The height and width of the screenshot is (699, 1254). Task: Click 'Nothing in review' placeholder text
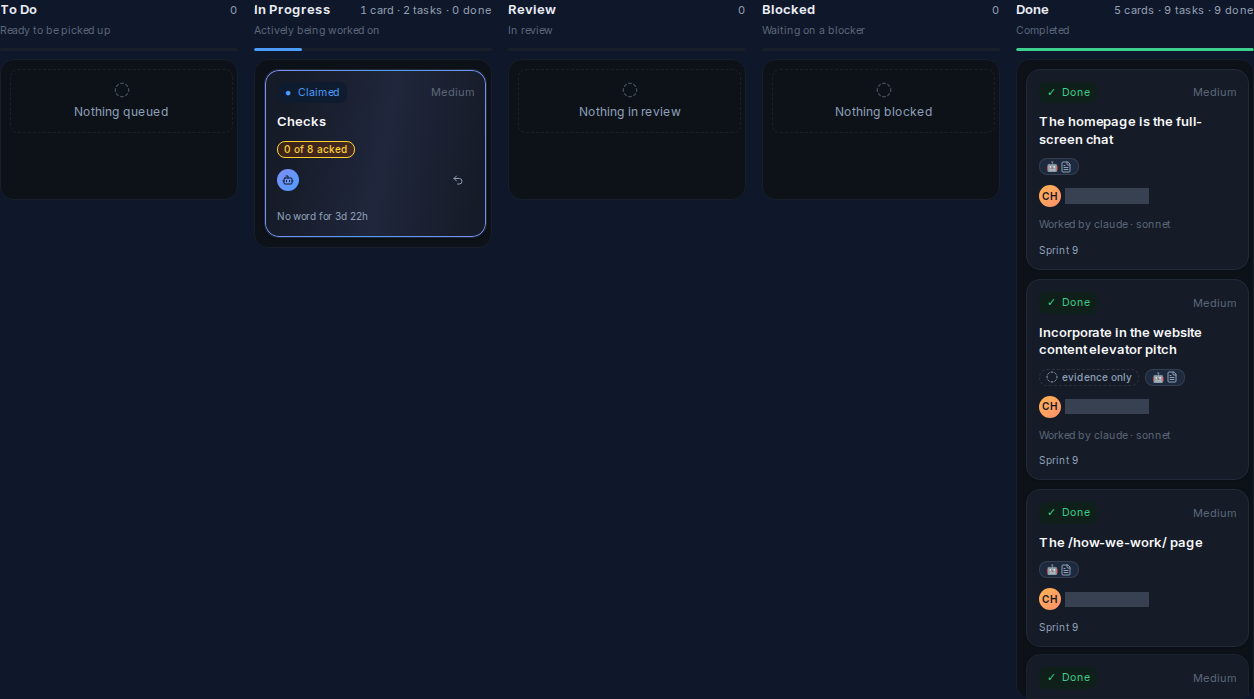630,112
